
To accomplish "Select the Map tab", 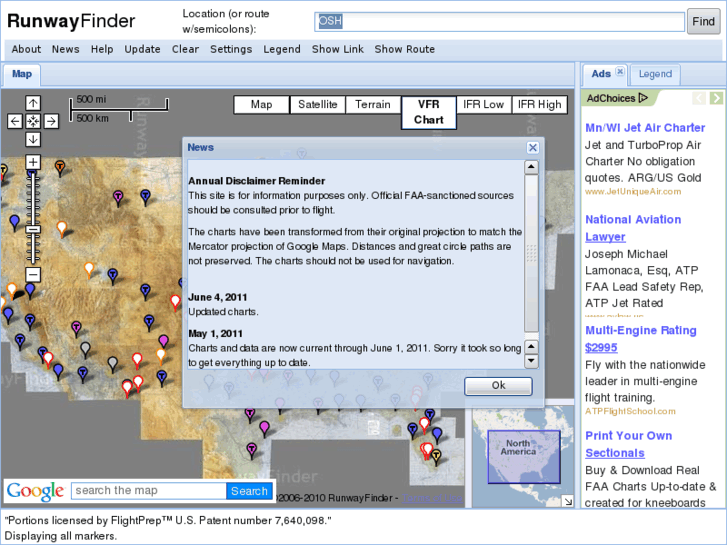I will pos(22,74).
